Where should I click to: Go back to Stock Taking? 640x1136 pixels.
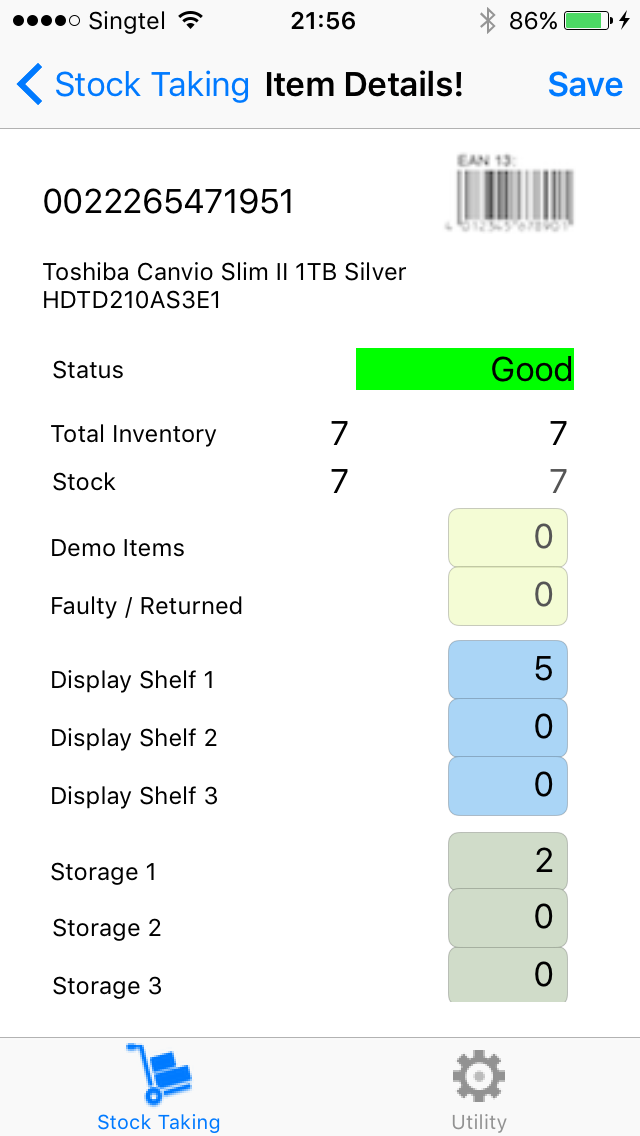point(151,85)
